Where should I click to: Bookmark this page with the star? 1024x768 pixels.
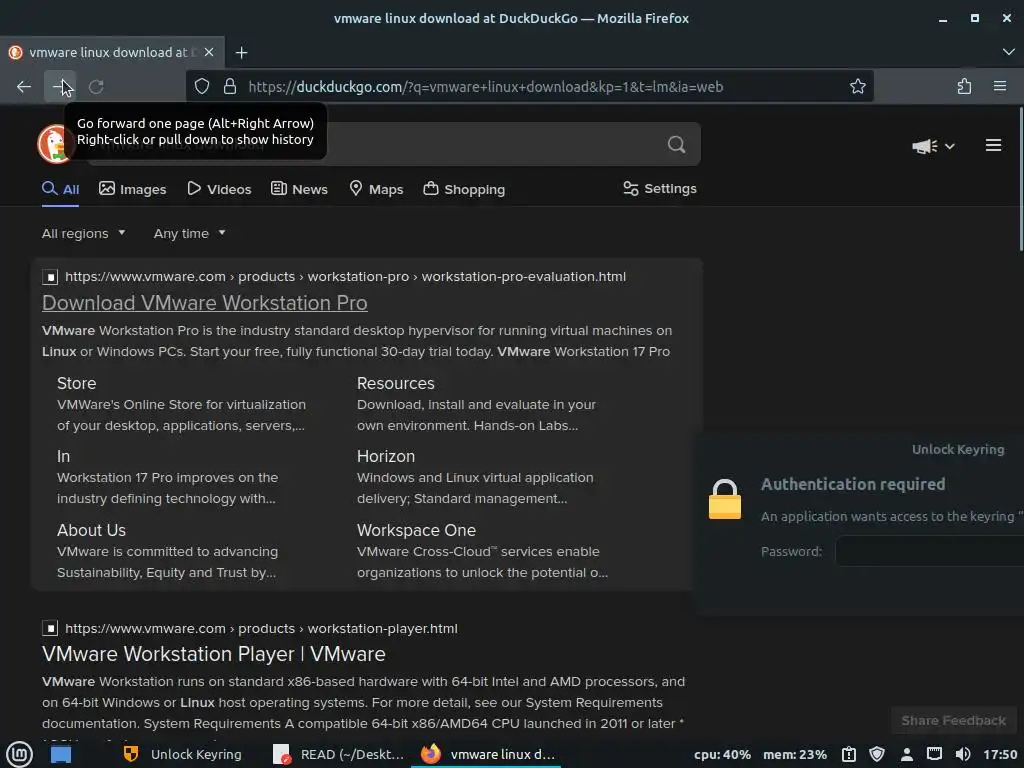pyautogui.click(x=857, y=86)
